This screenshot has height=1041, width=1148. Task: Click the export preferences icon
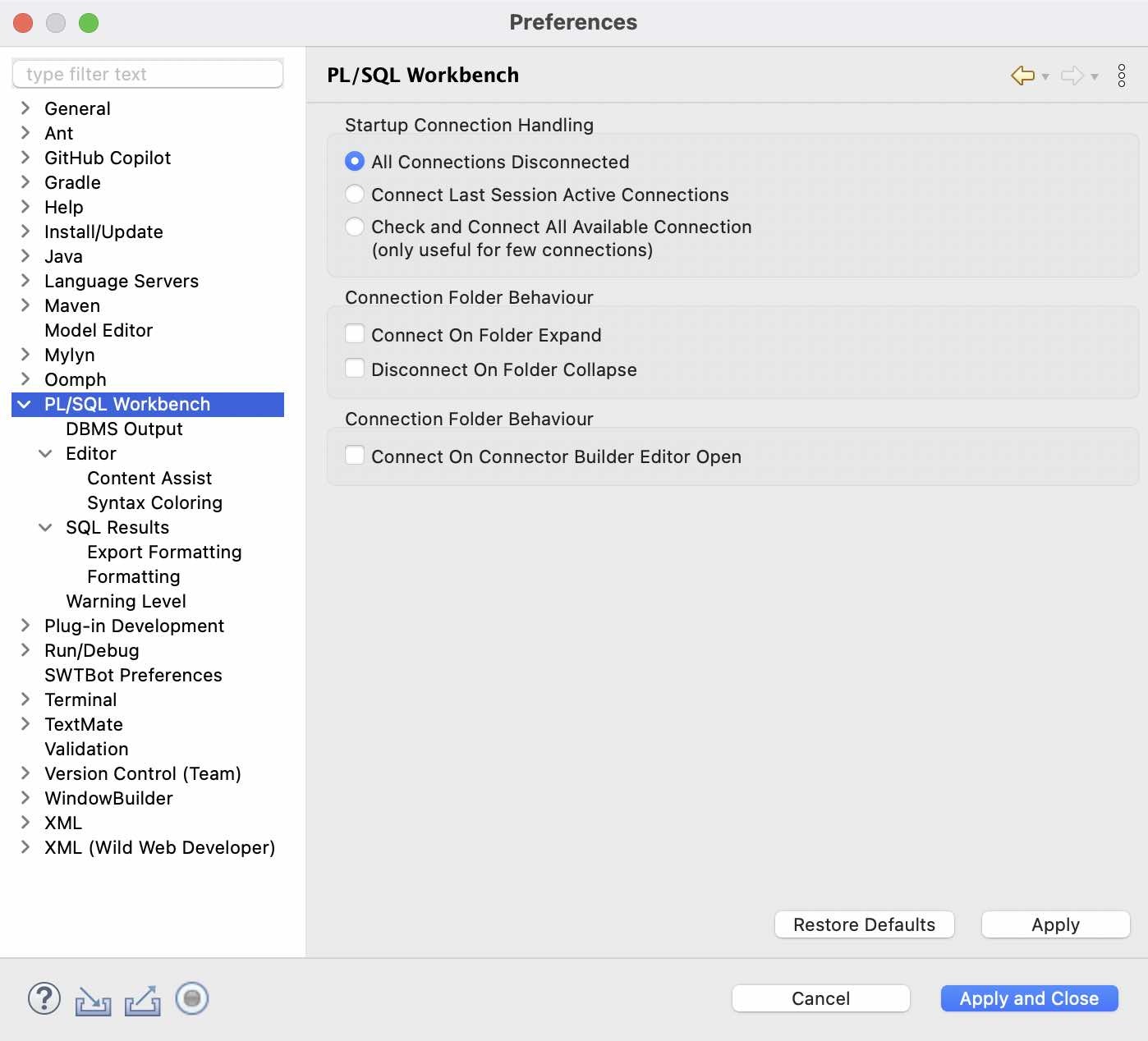[x=142, y=999]
